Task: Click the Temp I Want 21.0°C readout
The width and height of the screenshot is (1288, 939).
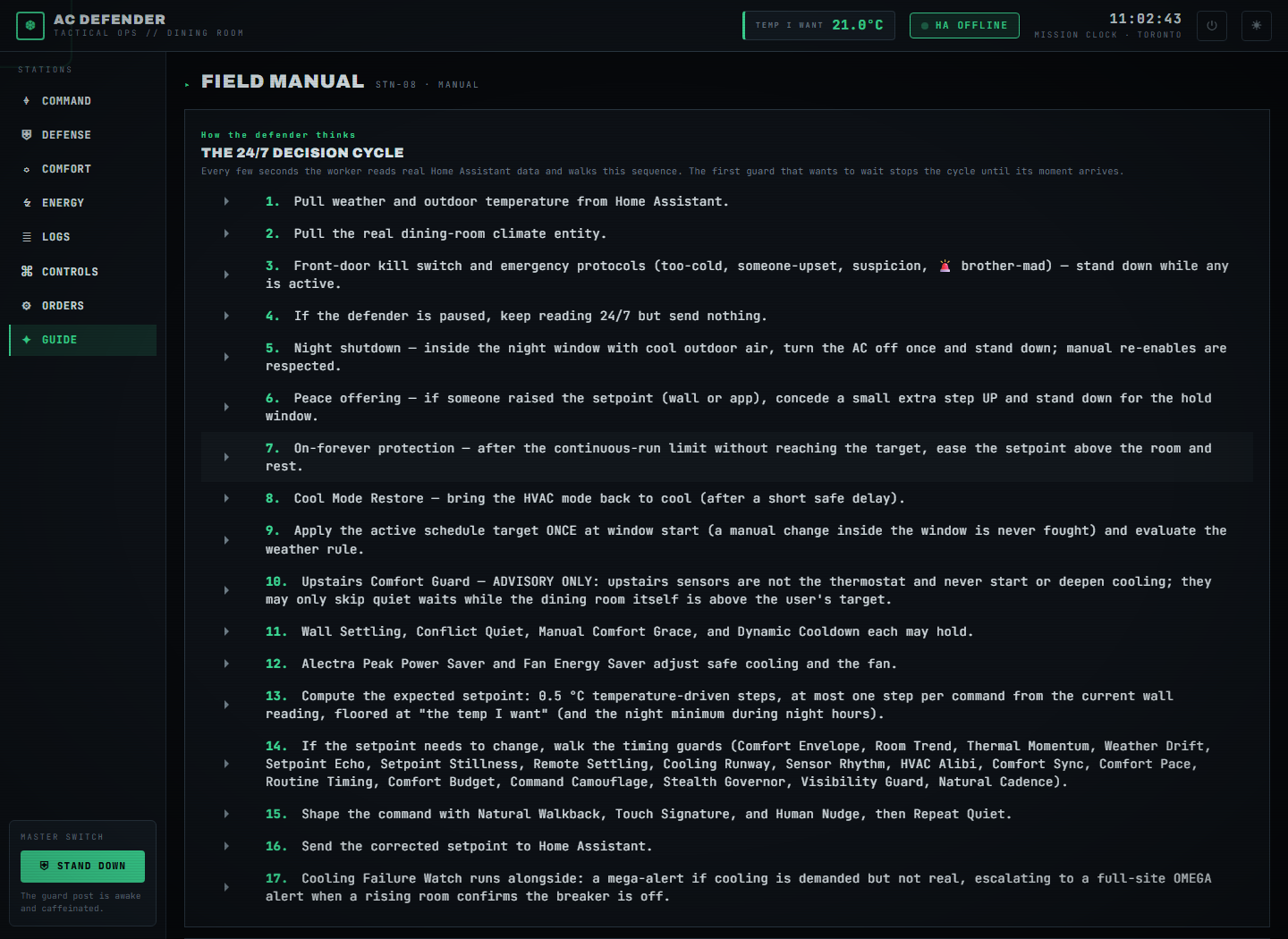Action: coord(818,25)
